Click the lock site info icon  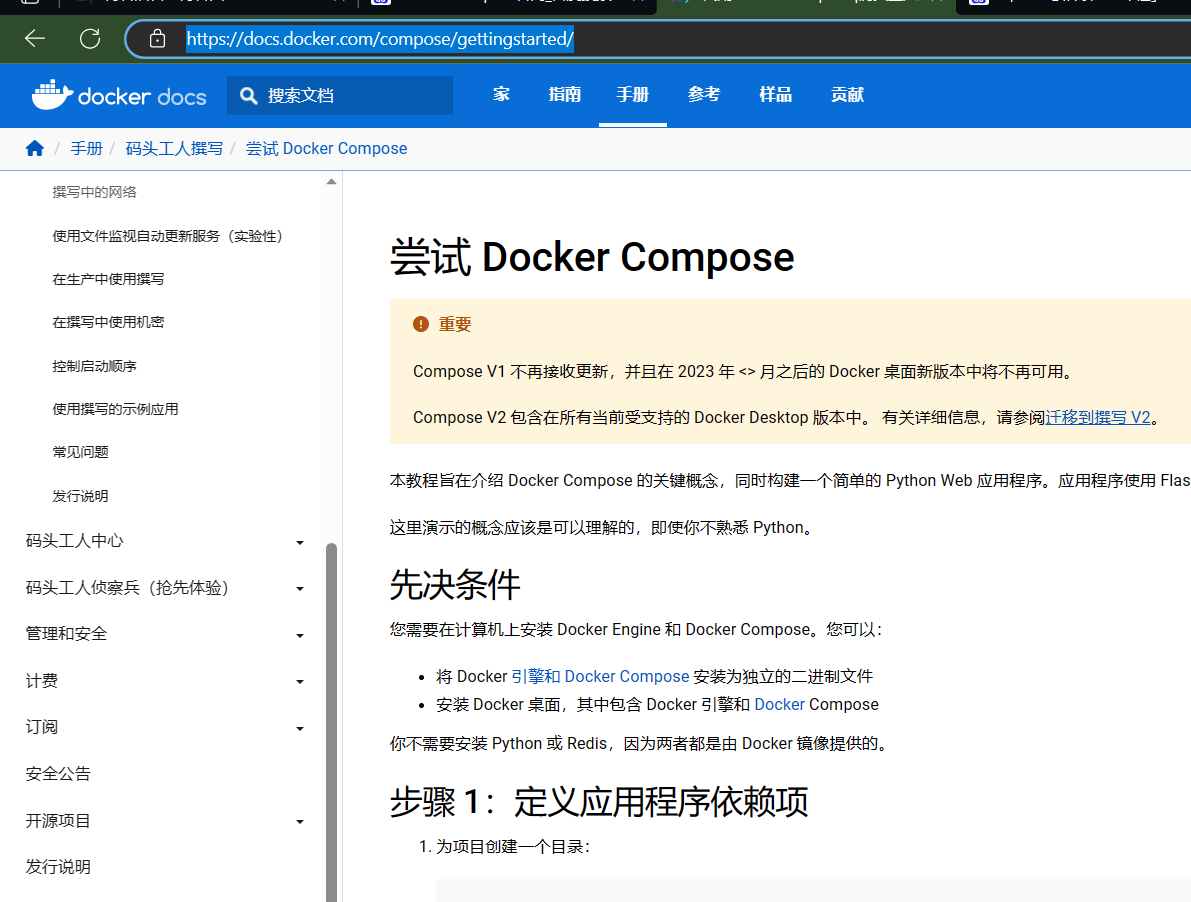[157, 39]
